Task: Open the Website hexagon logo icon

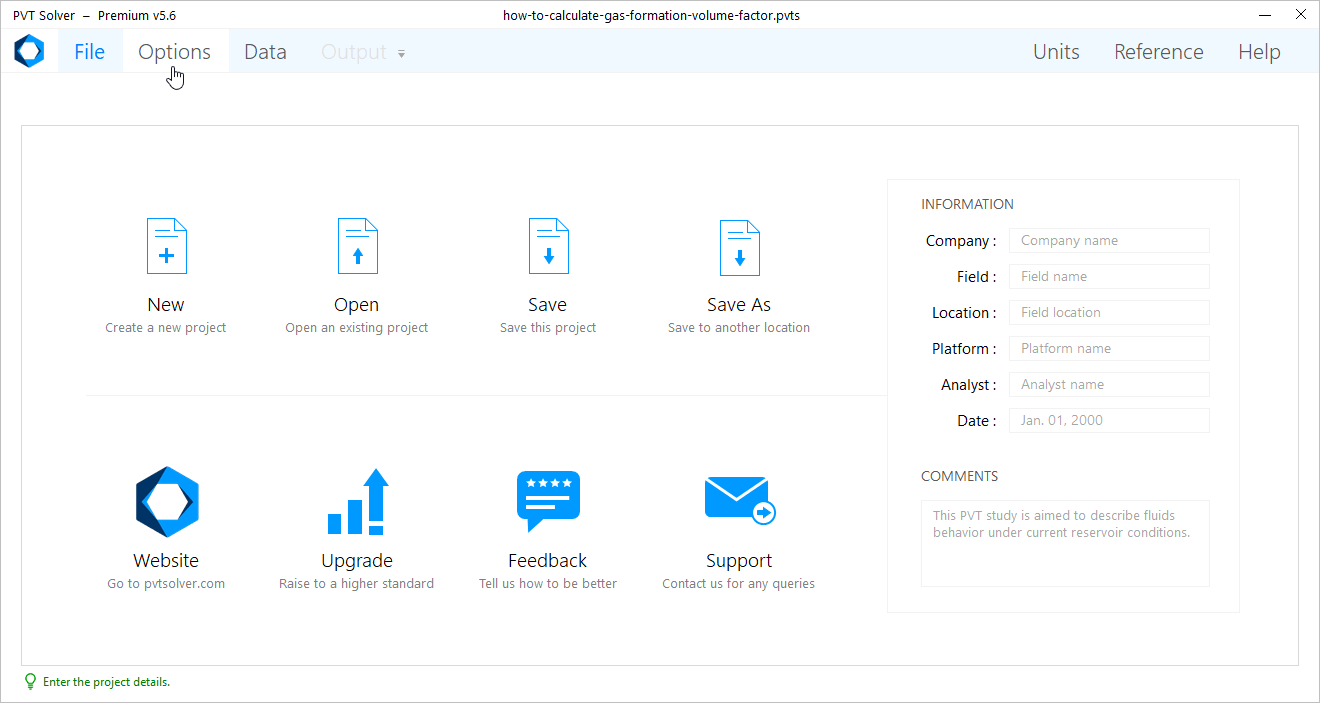Action: tap(167, 502)
